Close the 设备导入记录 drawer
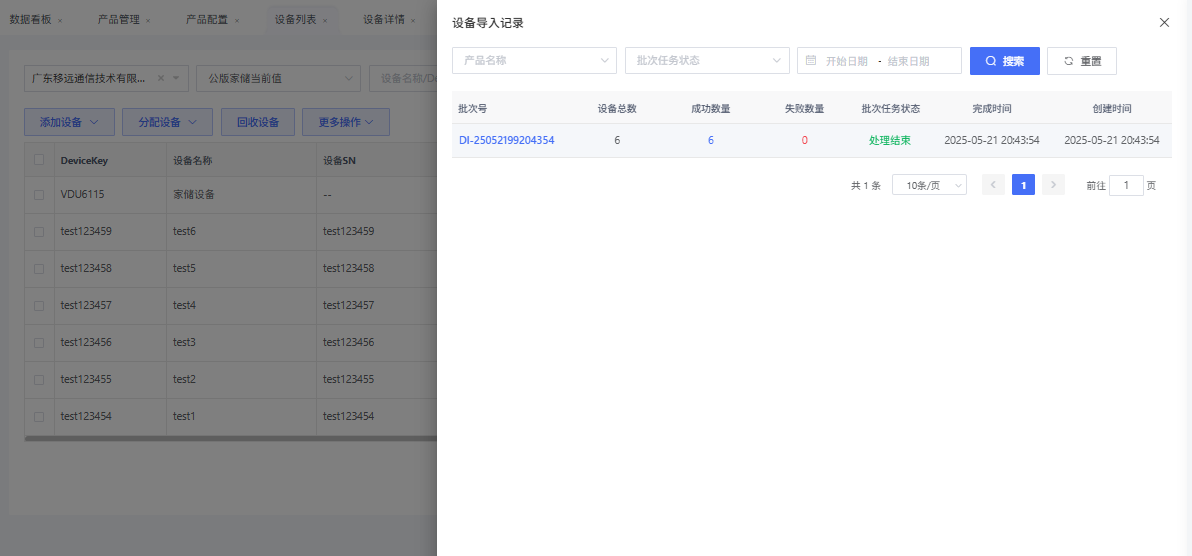This screenshot has height=556, width=1192. [1164, 22]
